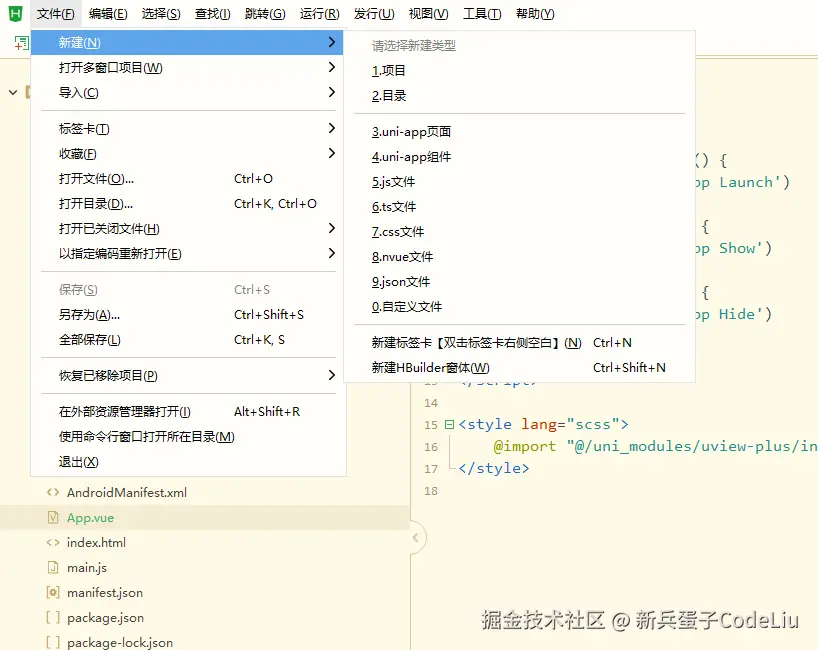Choose 另存为(A)... in file menu

point(89,315)
